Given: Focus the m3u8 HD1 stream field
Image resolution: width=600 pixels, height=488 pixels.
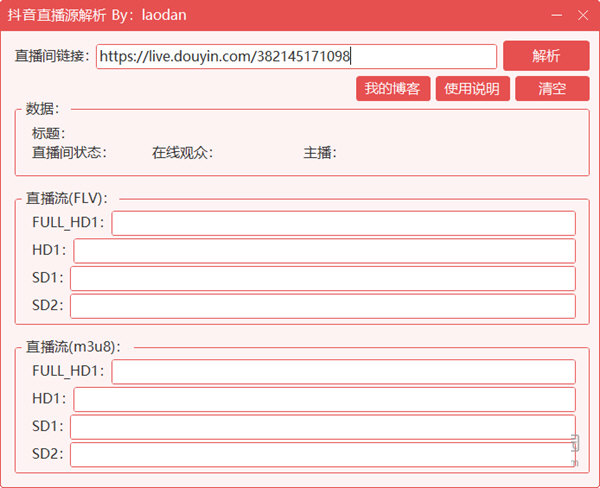Looking at the screenshot, I should (324, 400).
